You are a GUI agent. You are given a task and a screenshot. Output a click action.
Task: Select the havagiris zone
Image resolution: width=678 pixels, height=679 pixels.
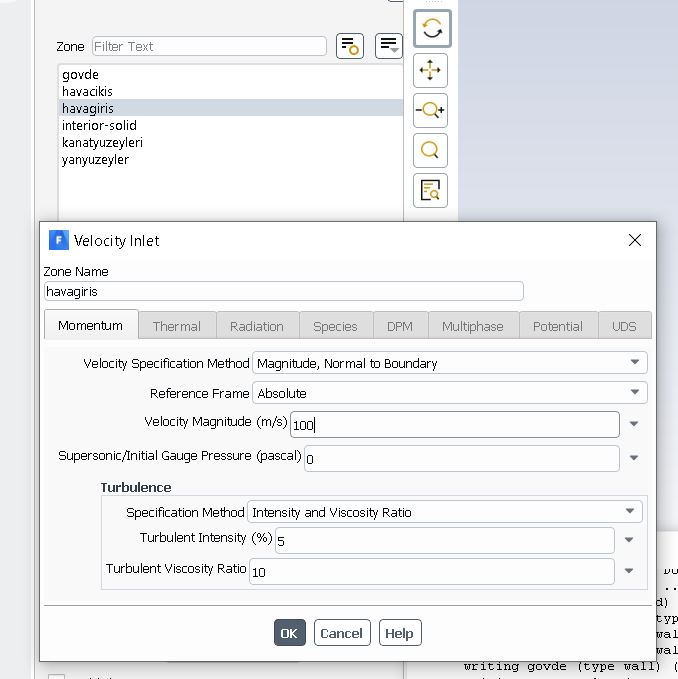(x=231, y=108)
